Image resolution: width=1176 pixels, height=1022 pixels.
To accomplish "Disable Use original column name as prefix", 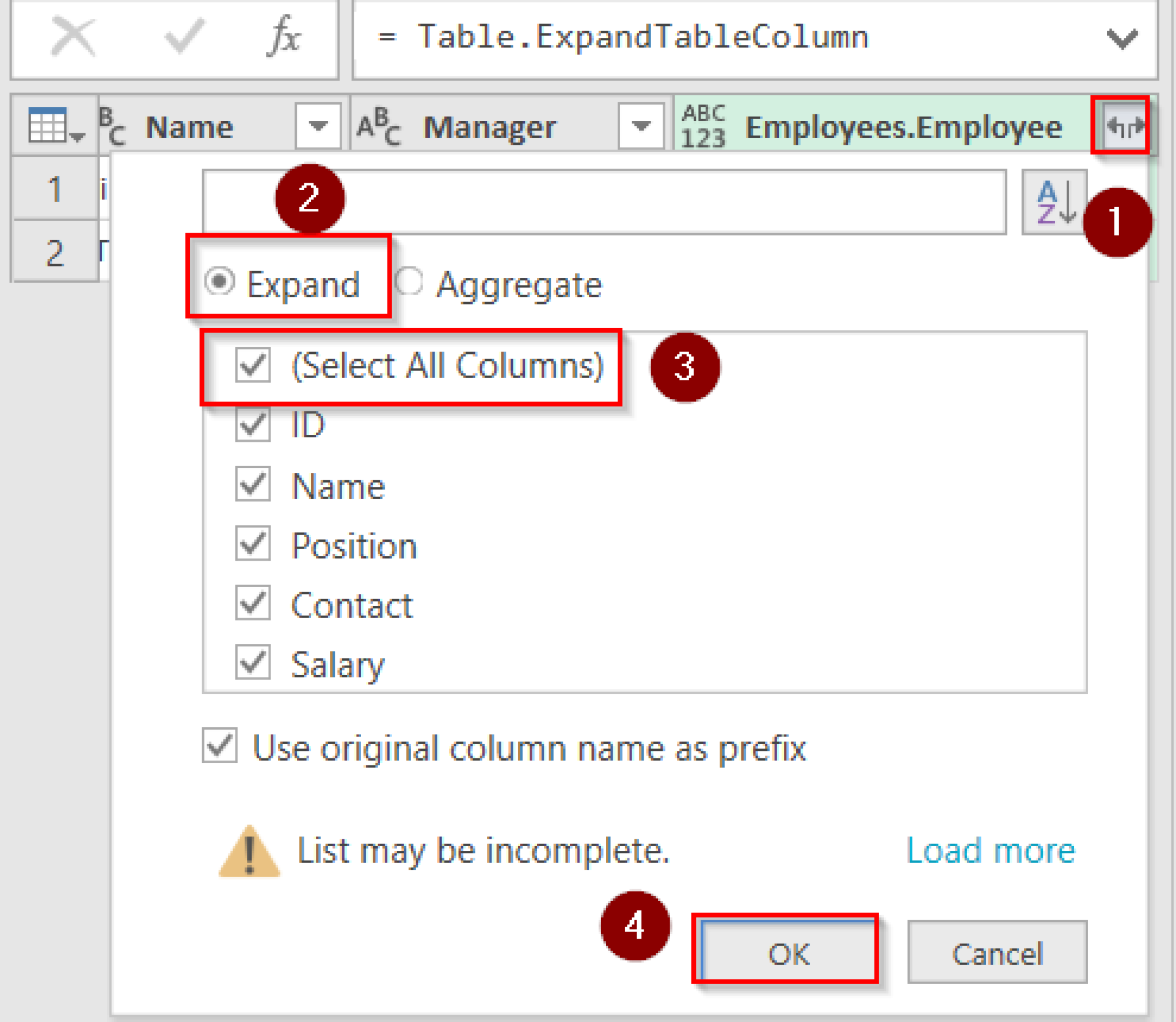I will (x=219, y=747).
